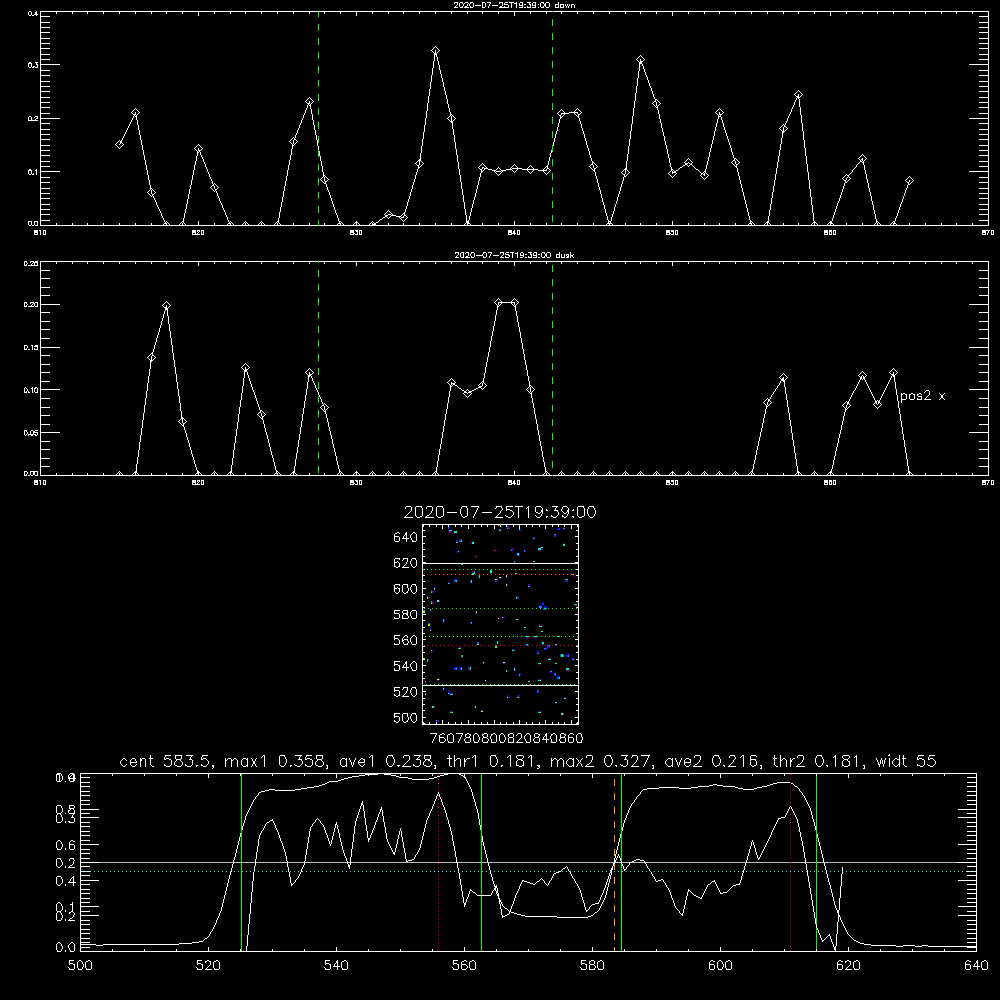
Task: Click the 640 label on the bottom plot x-axis
Action: point(976,966)
